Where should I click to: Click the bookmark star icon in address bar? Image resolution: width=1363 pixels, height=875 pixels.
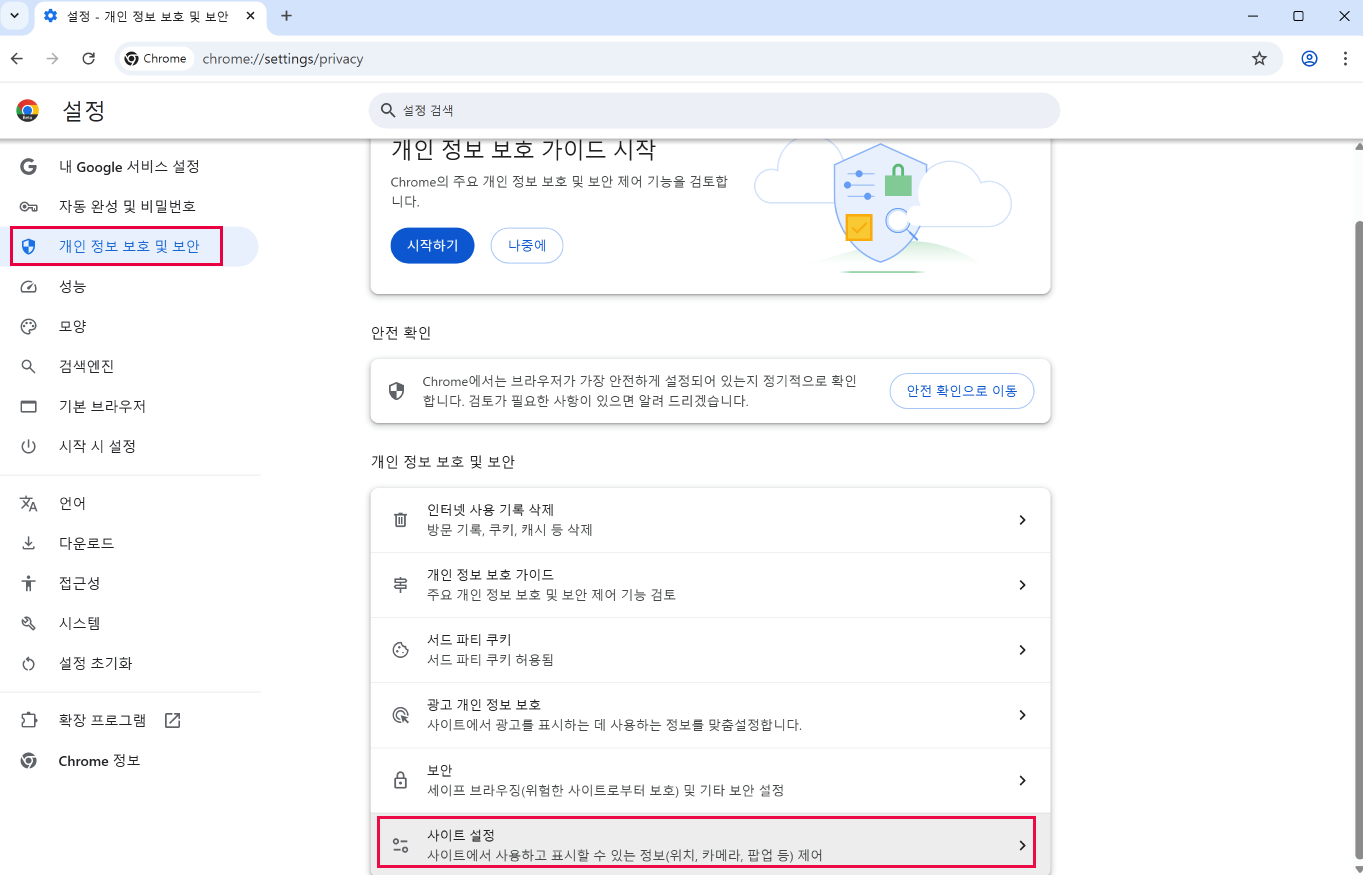tap(1259, 59)
